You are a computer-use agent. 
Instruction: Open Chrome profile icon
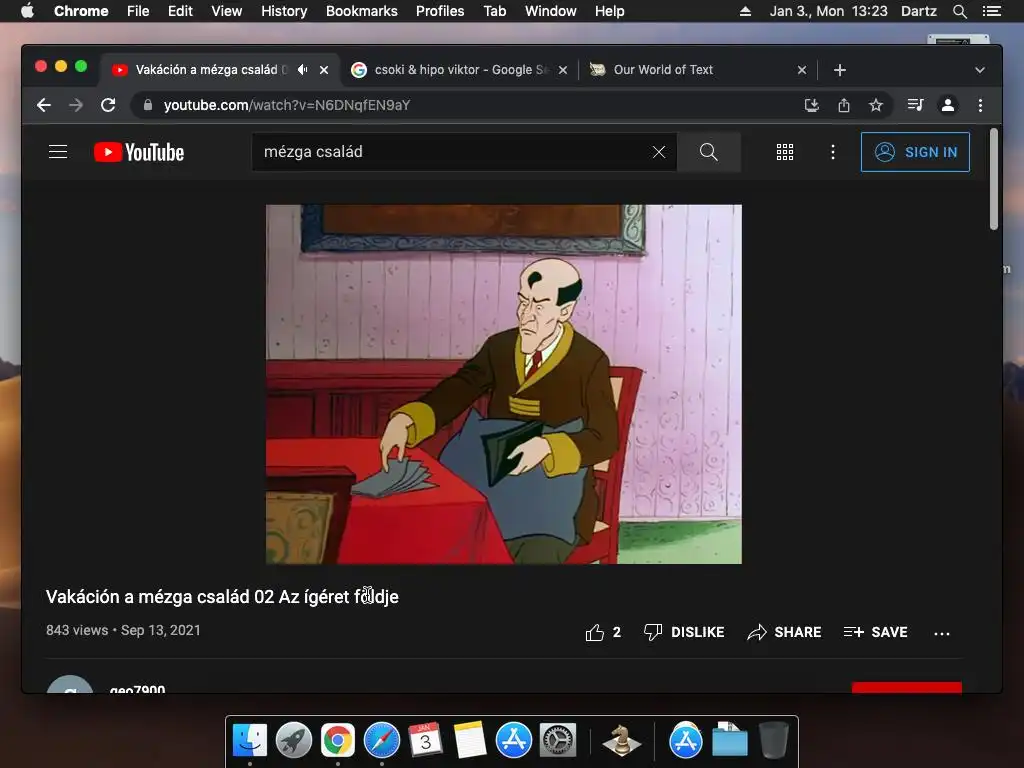tap(948, 105)
